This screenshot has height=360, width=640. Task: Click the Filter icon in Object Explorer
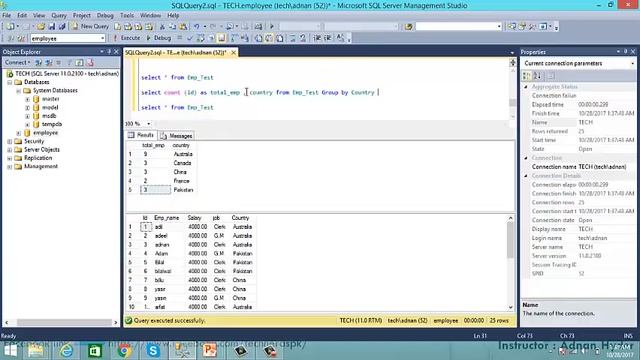[69, 62]
